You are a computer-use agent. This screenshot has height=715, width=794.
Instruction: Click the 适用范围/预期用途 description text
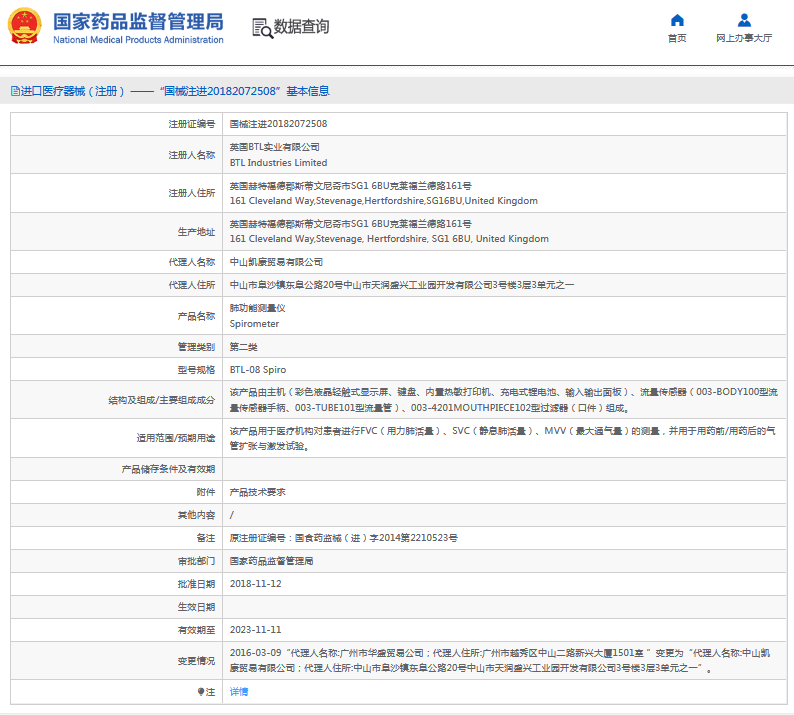(502, 439)
